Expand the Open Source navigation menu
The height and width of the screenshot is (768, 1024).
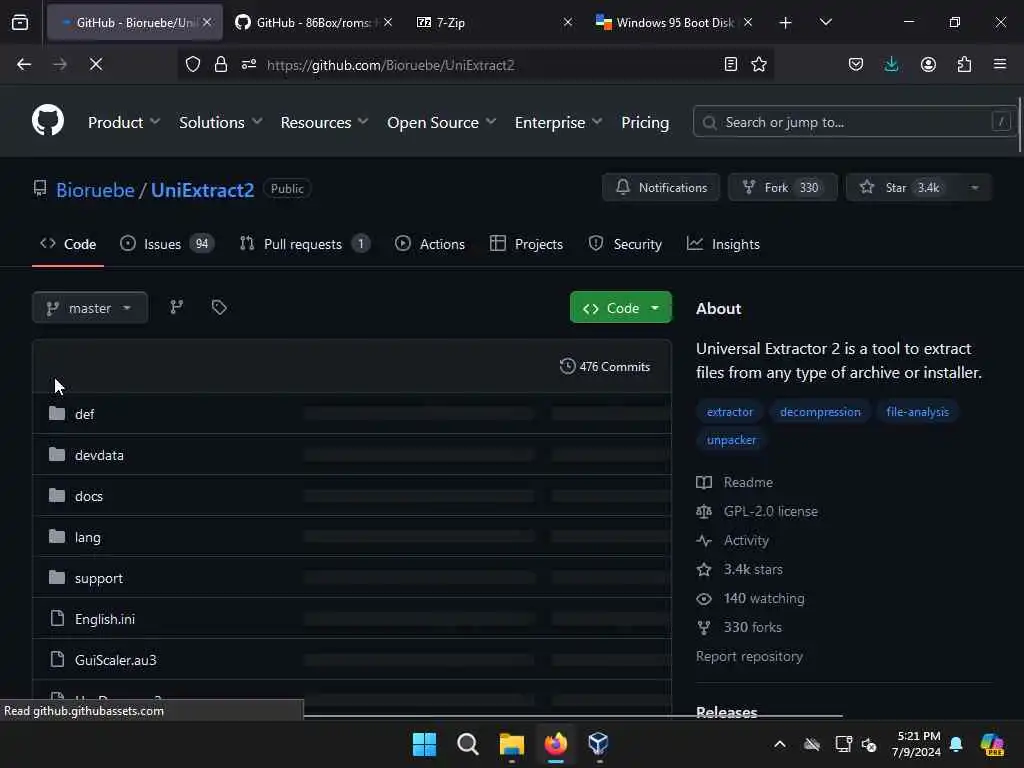441,122
